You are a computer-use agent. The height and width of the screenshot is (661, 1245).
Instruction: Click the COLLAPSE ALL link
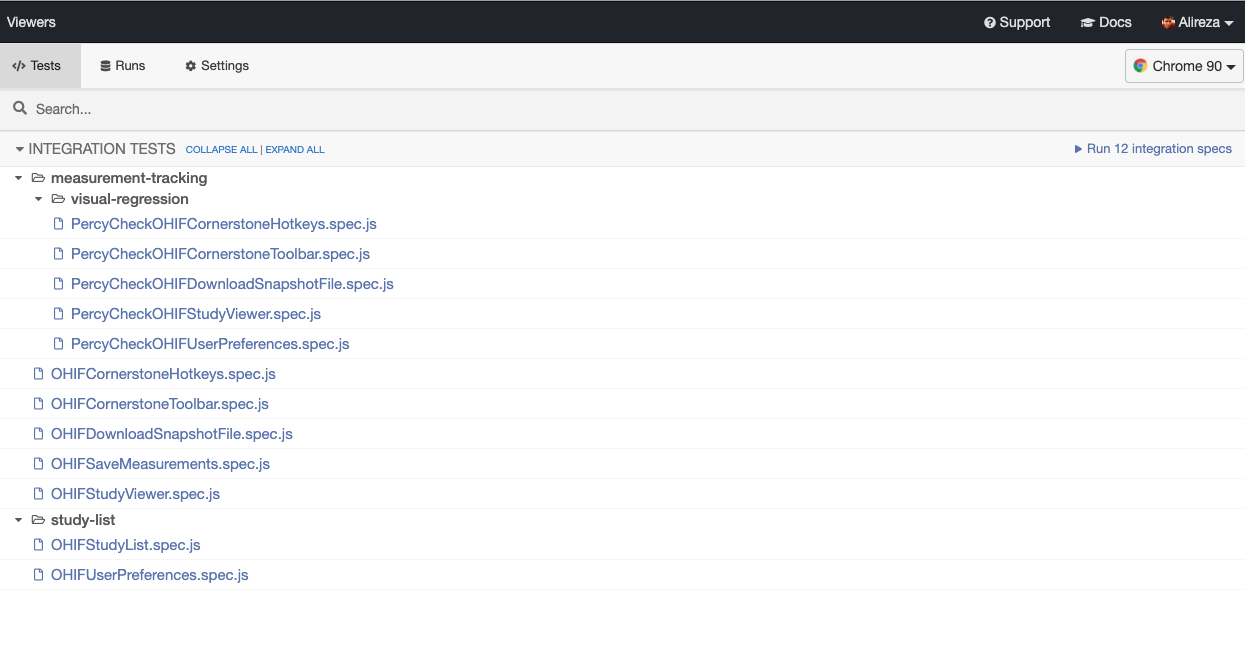[x=221, y=150]
